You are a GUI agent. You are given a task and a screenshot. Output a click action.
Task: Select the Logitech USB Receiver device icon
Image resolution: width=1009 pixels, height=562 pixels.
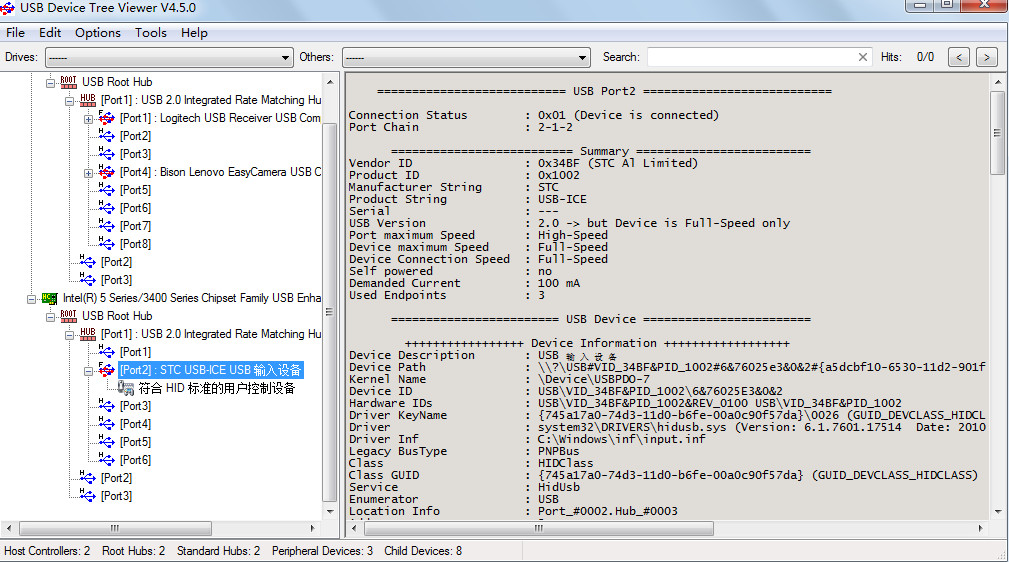(x=106, y=118)
